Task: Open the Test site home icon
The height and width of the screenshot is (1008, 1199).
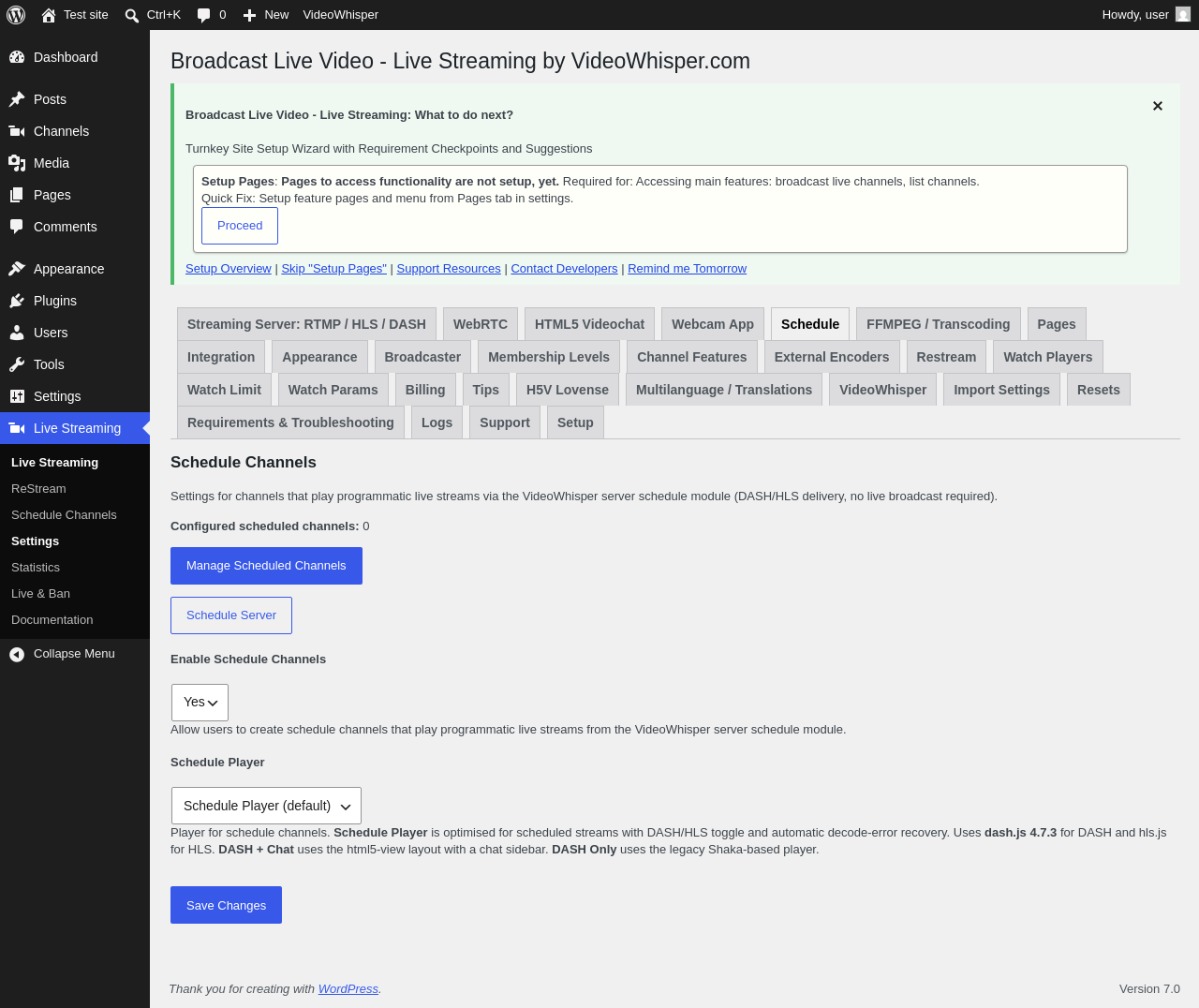Action: (49, 15)
